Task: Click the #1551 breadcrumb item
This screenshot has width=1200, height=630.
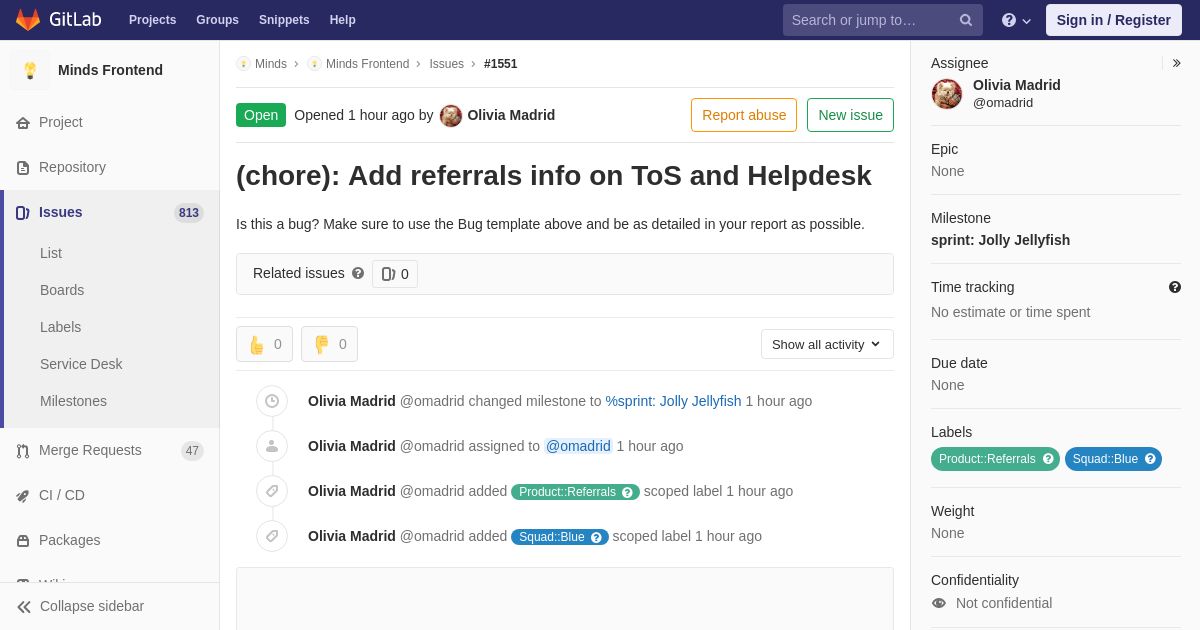Action: coord(501,64)
